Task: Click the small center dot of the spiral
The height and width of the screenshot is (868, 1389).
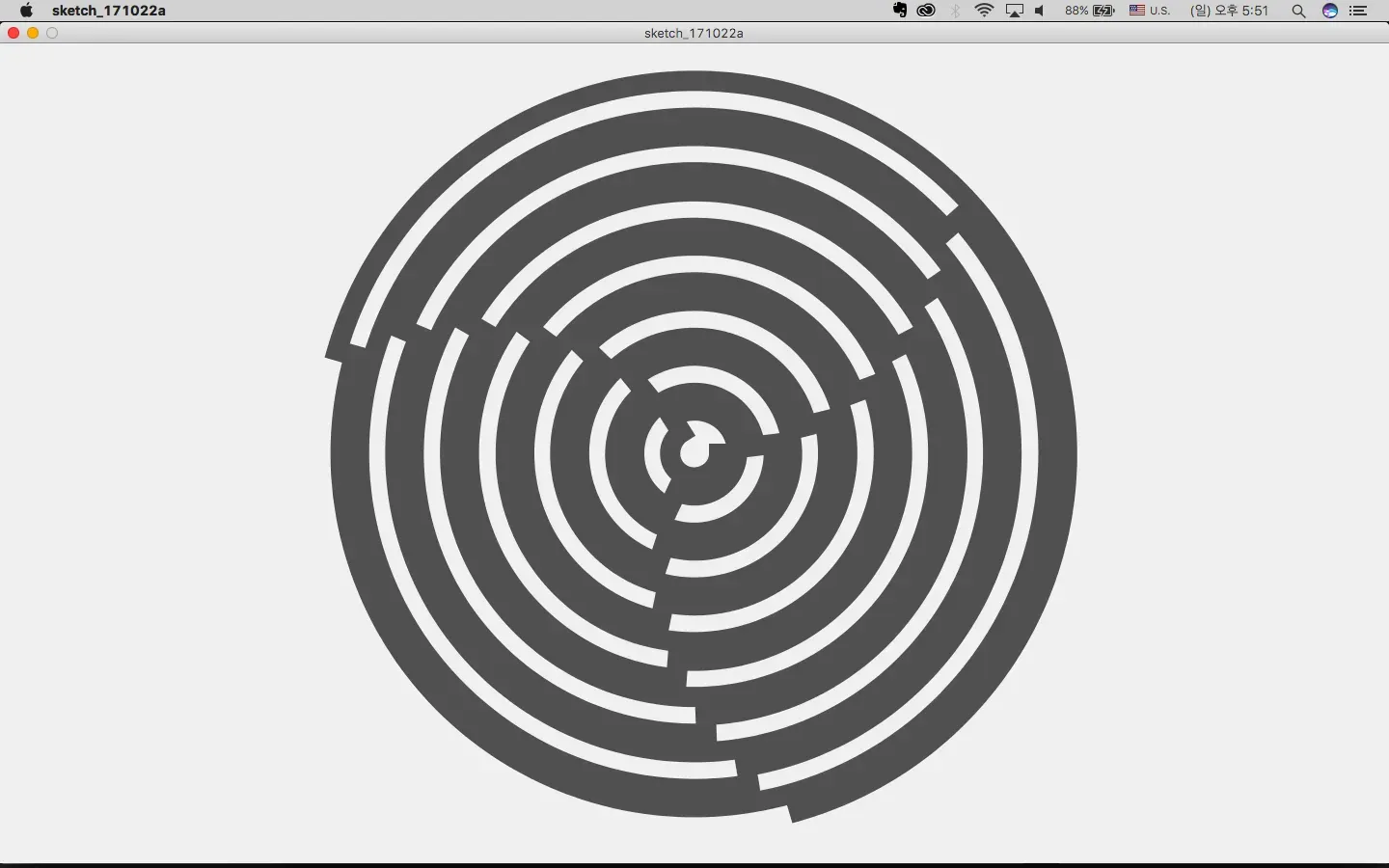Action: [x=694, y=452]
